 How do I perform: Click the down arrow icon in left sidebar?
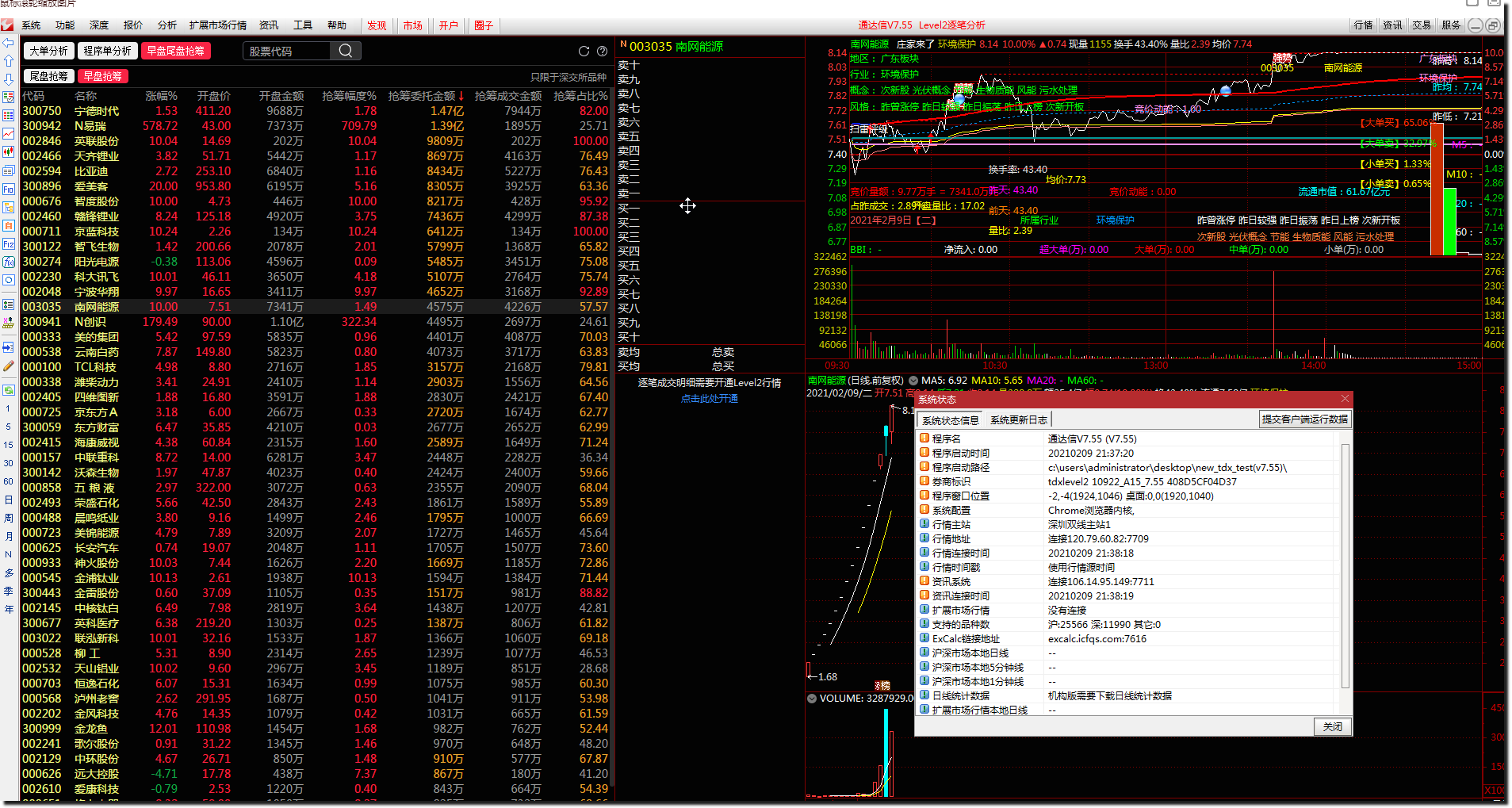click(x=8, y=79)
